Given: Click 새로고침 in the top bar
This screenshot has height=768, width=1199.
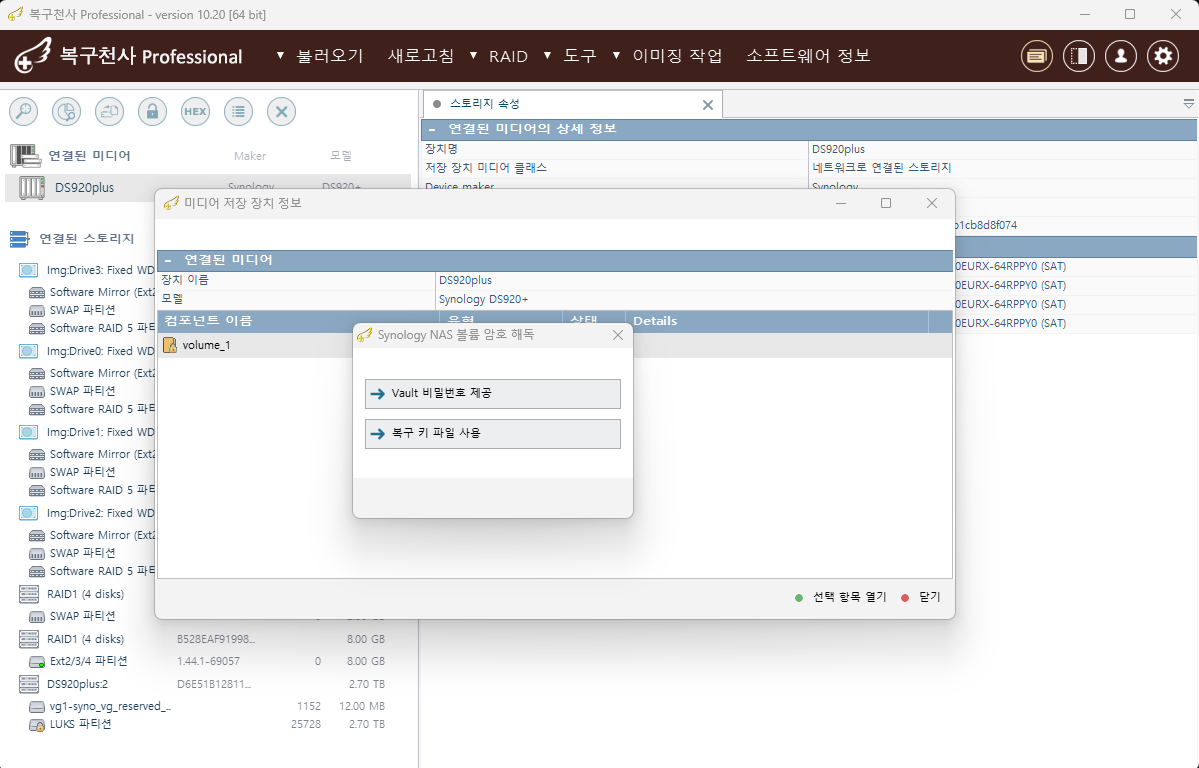Looking at the screenshot, I should click(x=421, y=56).
